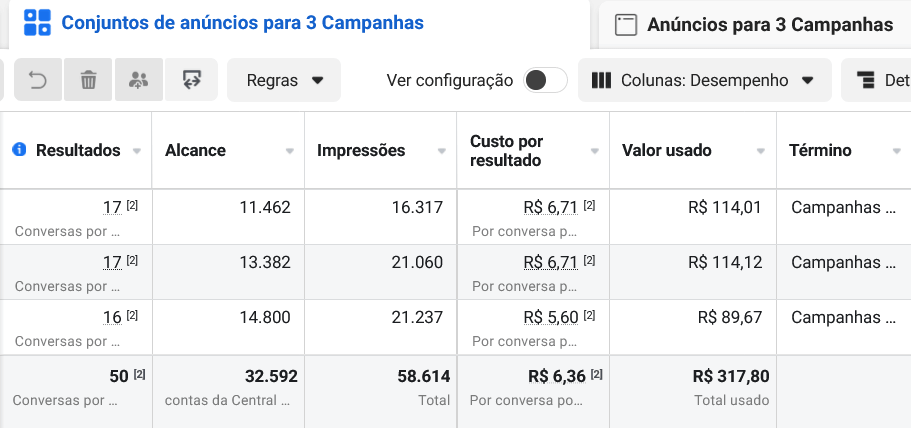Click the 16 results value link

[112, 317]
